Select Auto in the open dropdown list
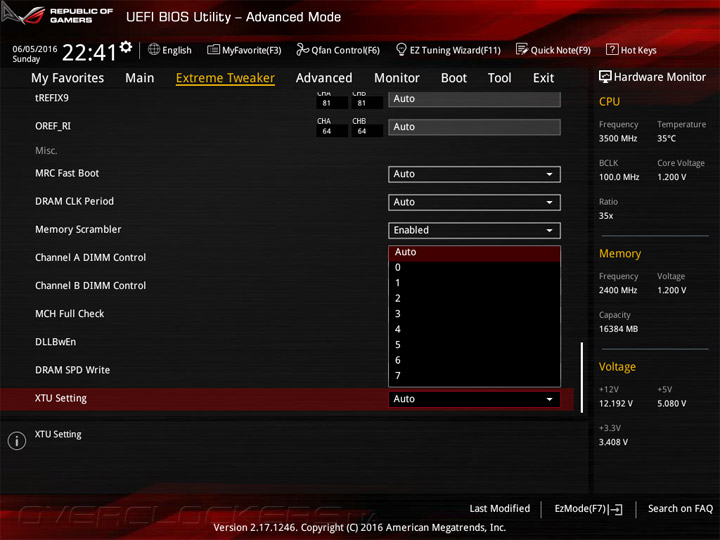 (474, 252)
